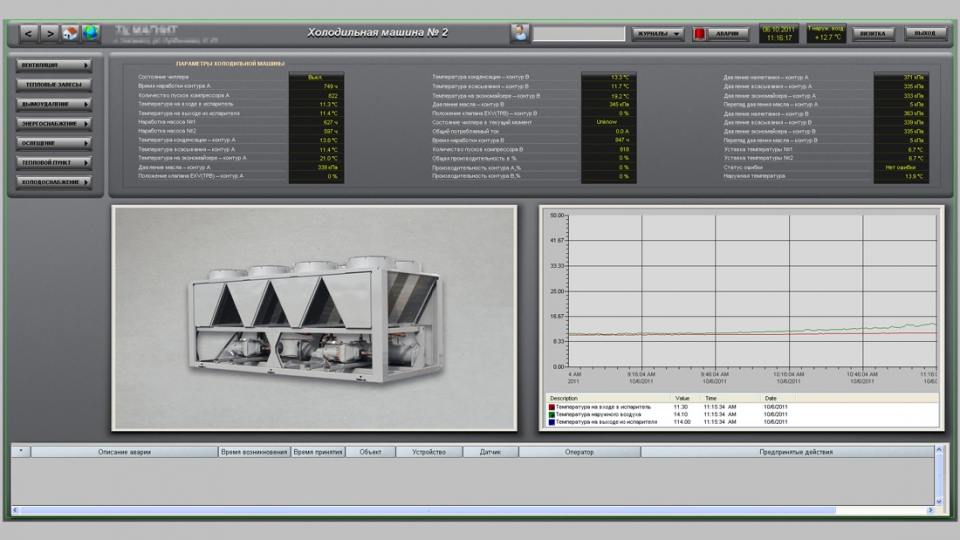Click the date and time display
The image size is (960, 540).
779,34
